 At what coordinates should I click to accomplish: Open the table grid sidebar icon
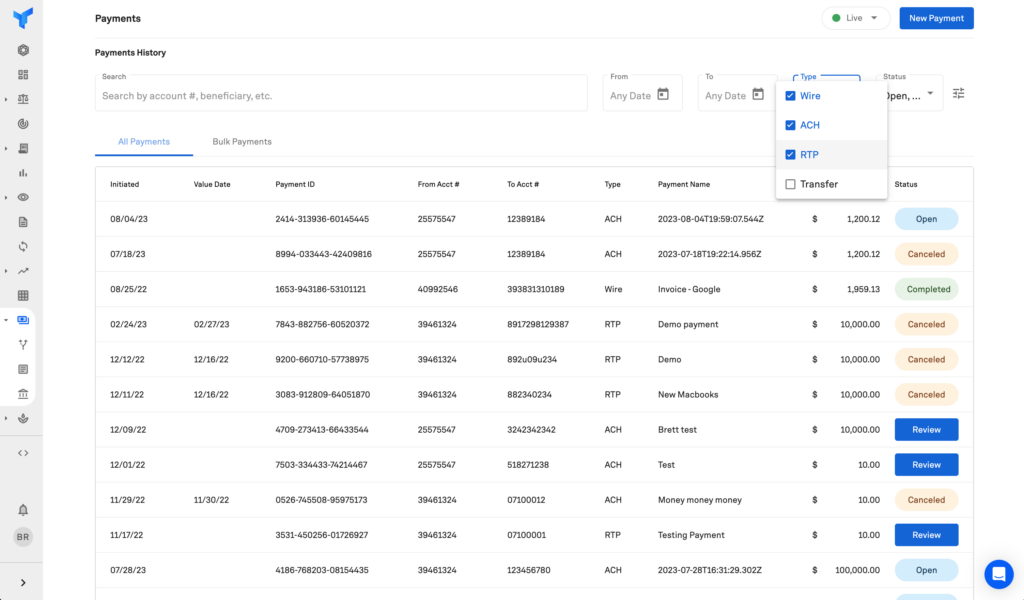point(23,295)
